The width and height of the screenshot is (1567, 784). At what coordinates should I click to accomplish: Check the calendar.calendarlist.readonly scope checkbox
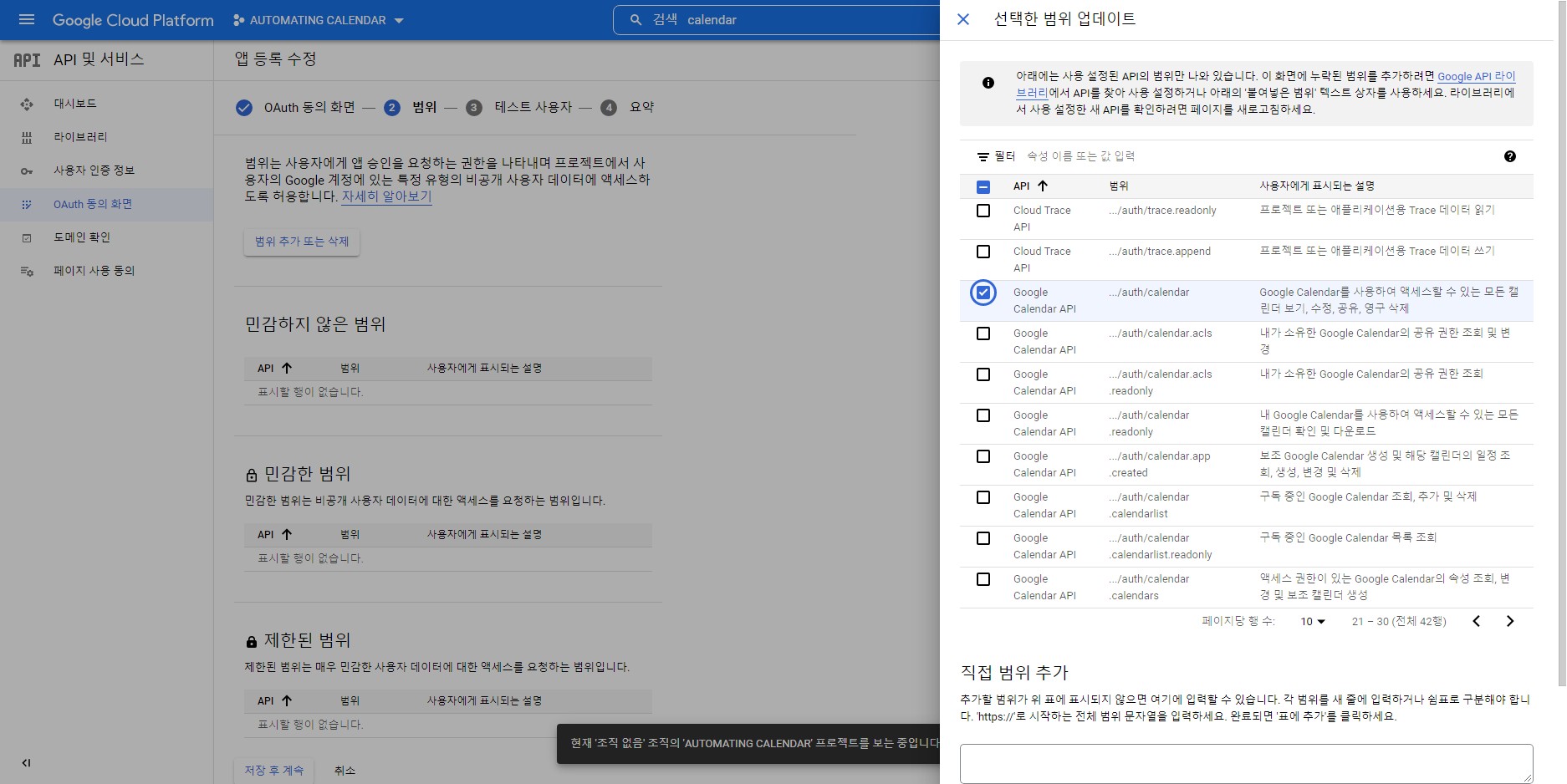983,538
